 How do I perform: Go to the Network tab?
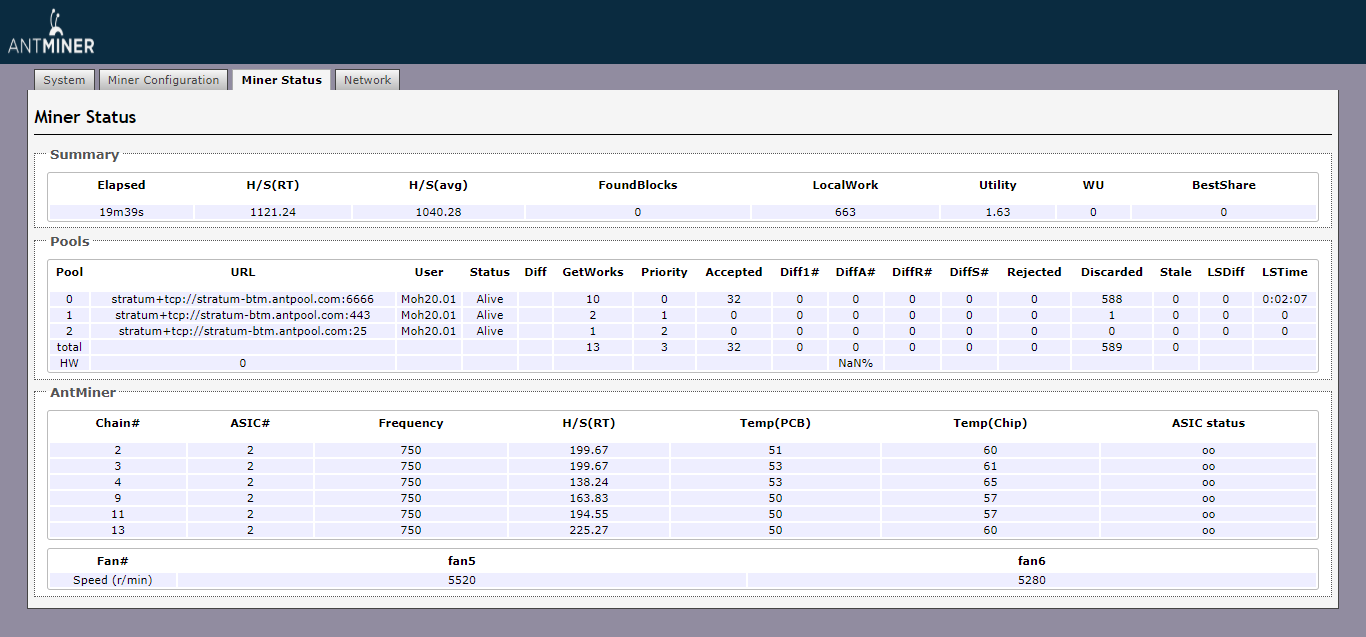pos(367,80)
